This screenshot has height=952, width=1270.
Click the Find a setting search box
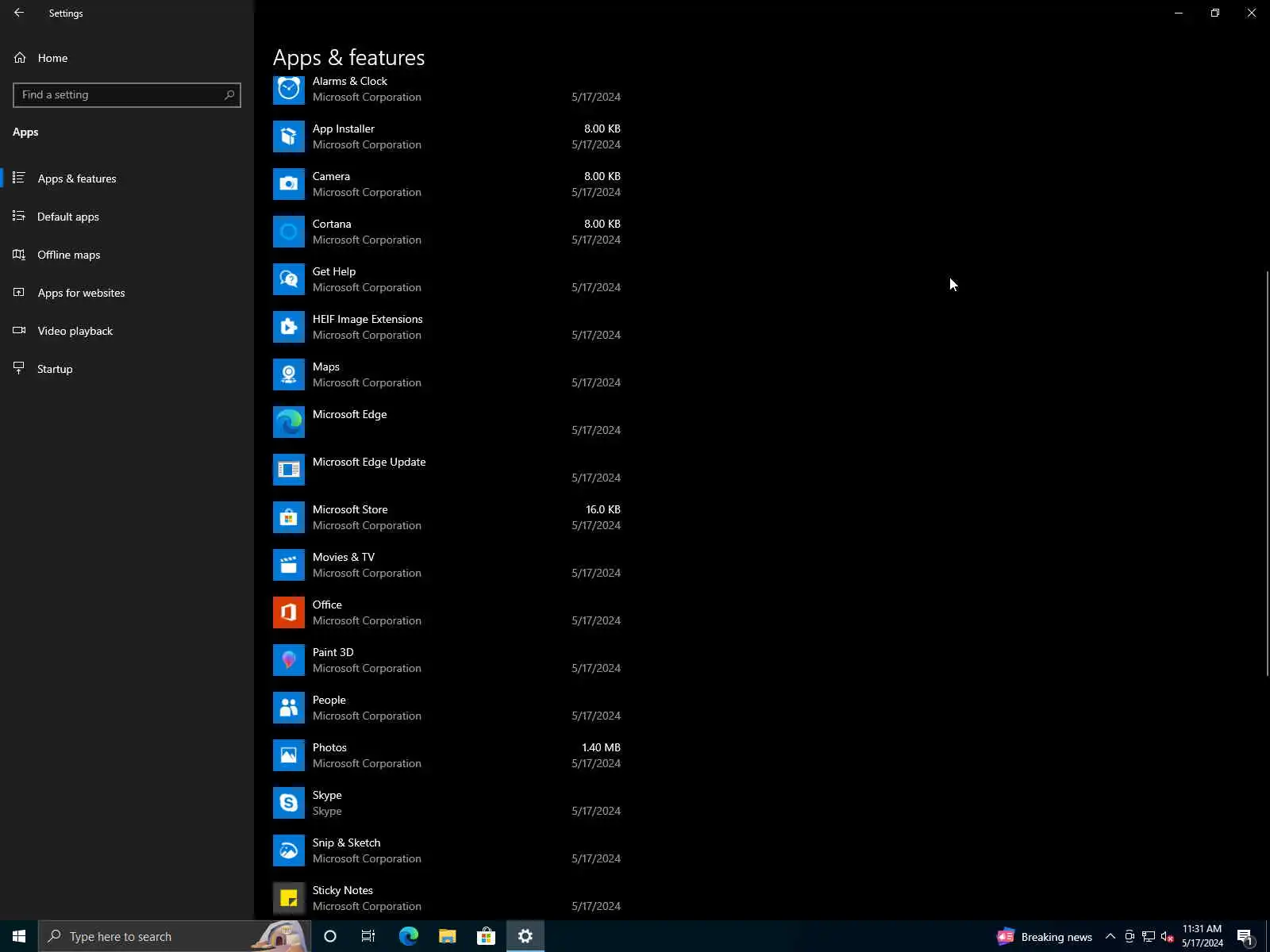click(127, 95)
